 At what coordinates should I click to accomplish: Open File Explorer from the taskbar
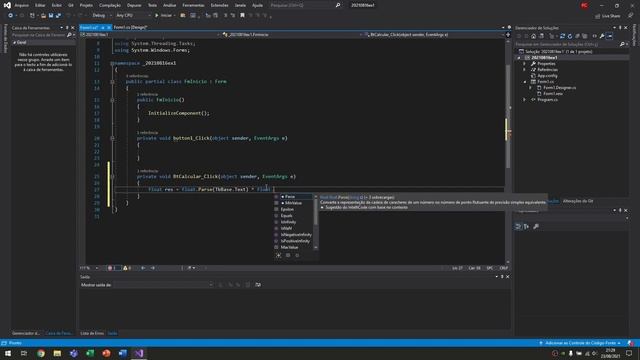(57, 353)
